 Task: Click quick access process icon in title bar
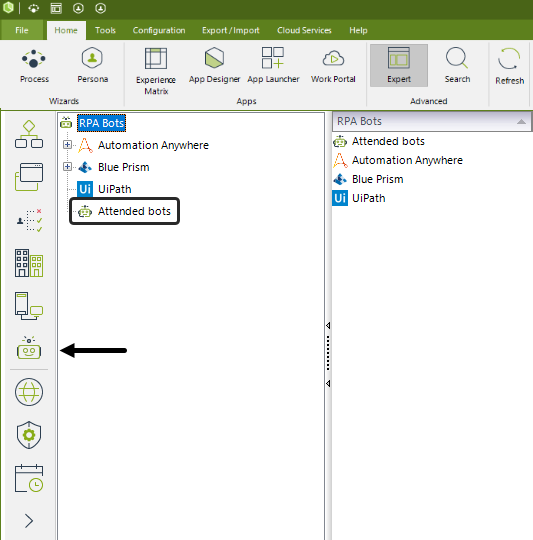[33, 8]
